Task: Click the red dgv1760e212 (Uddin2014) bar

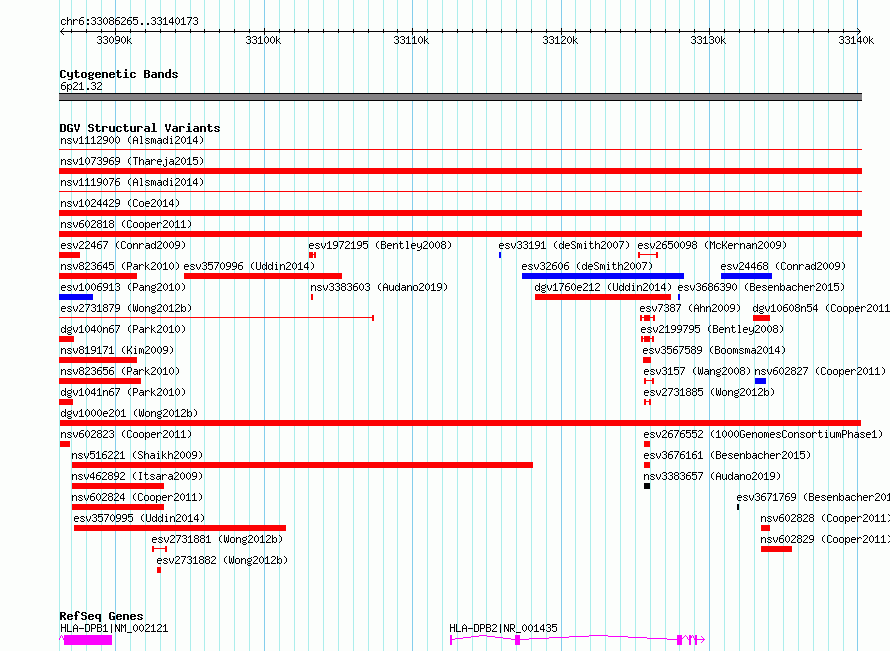Action: pos(603,297)
